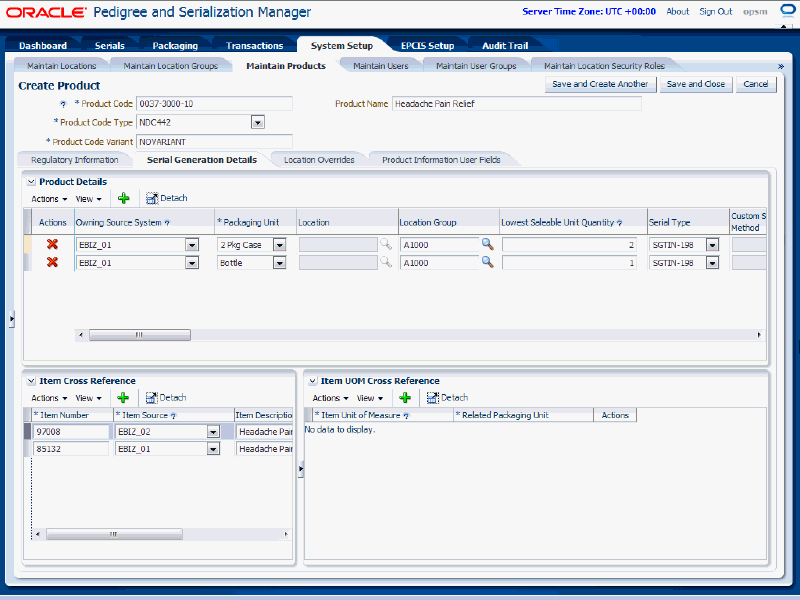This screenshot has width=800, height=600.
Task: Expand the left side panel splitter arrow
Action: 11,319
